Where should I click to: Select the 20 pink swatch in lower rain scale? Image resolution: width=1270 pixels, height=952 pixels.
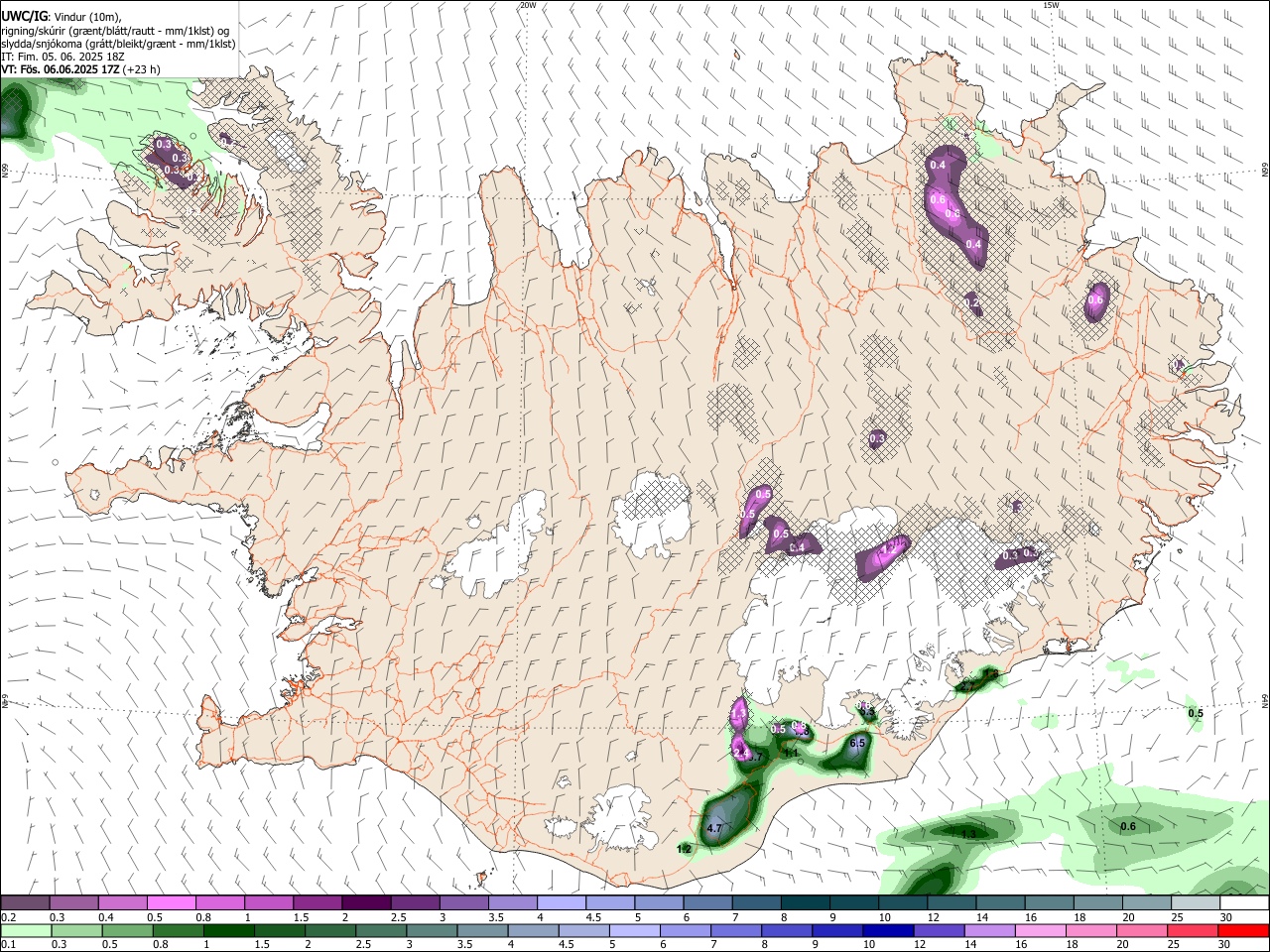pos(1143,930)
